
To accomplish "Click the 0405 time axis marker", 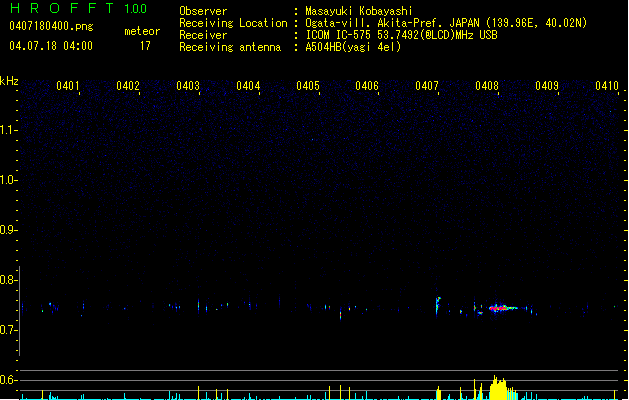I will tap(308, 86).
